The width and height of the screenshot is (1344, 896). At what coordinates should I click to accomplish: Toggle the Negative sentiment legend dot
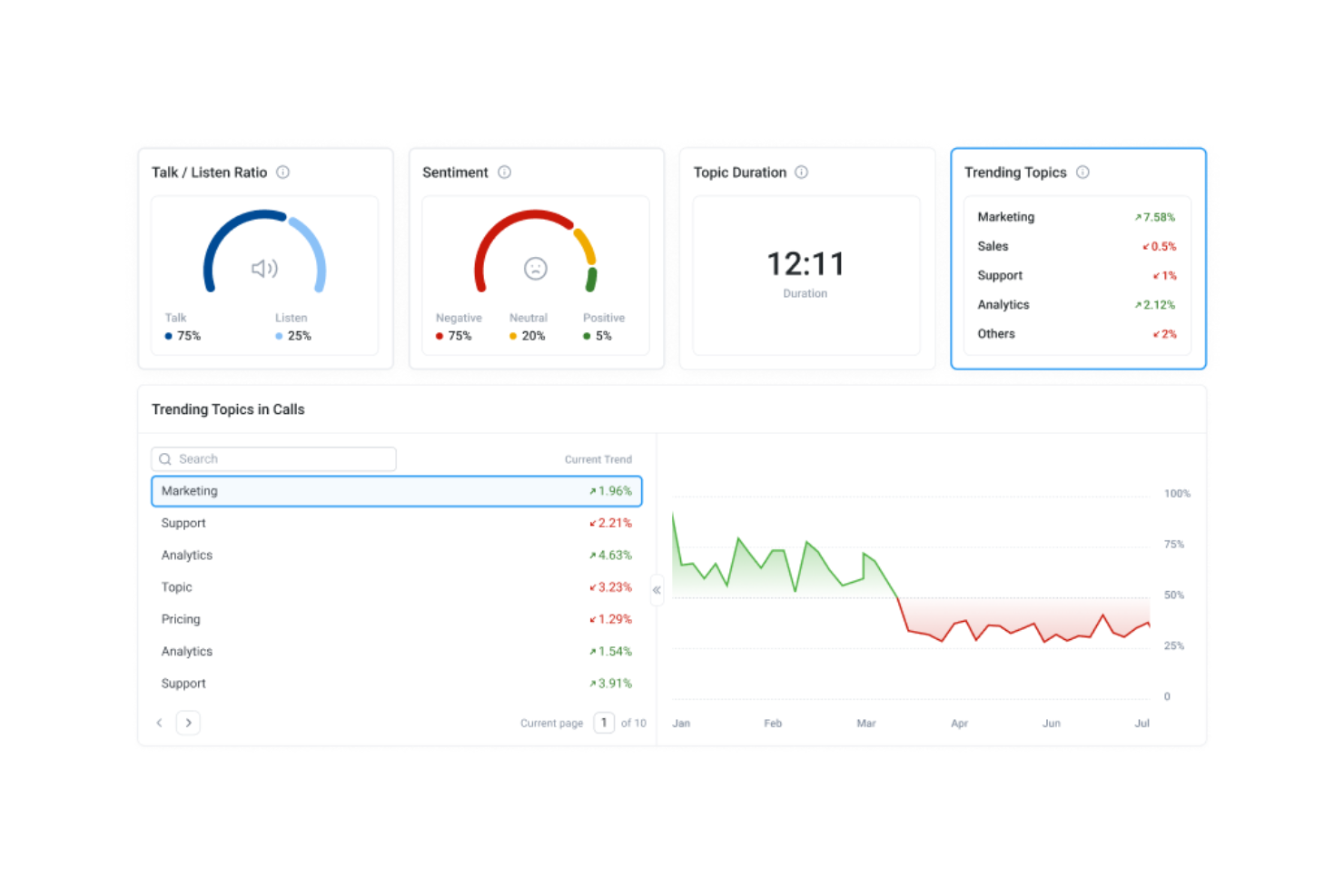coord(439,336)
